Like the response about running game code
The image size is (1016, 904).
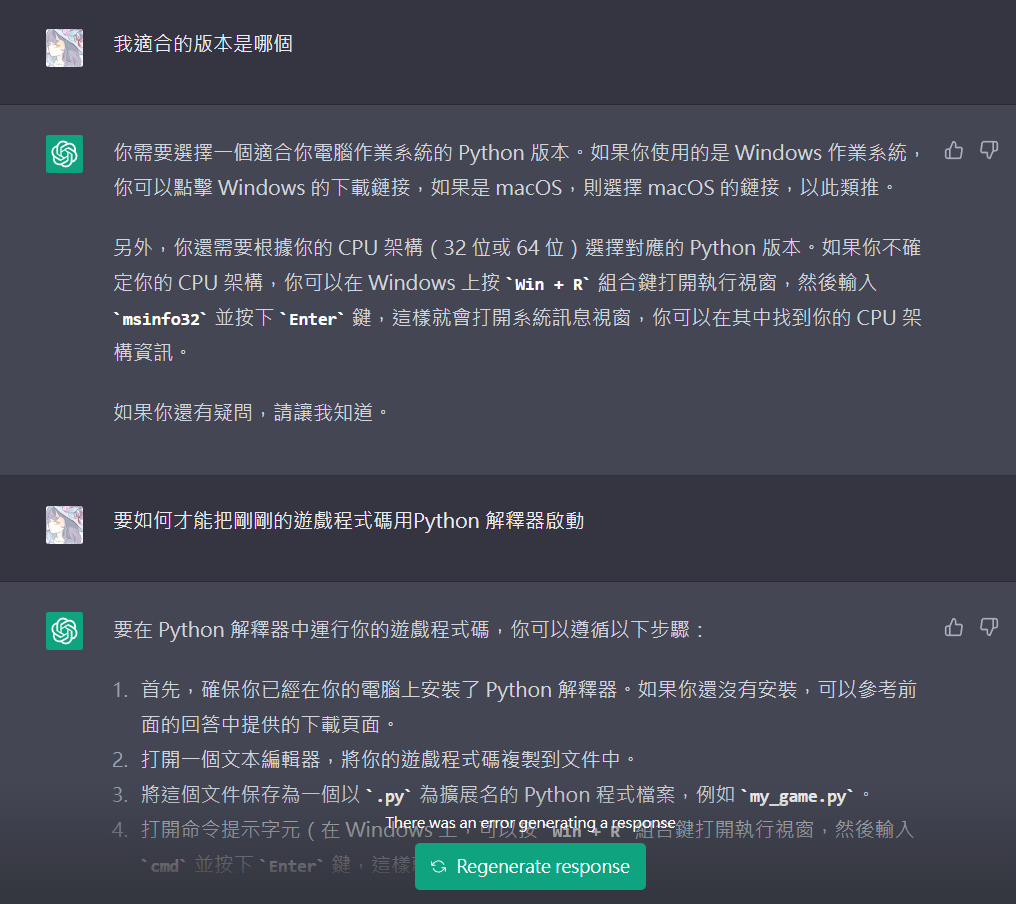953,627
